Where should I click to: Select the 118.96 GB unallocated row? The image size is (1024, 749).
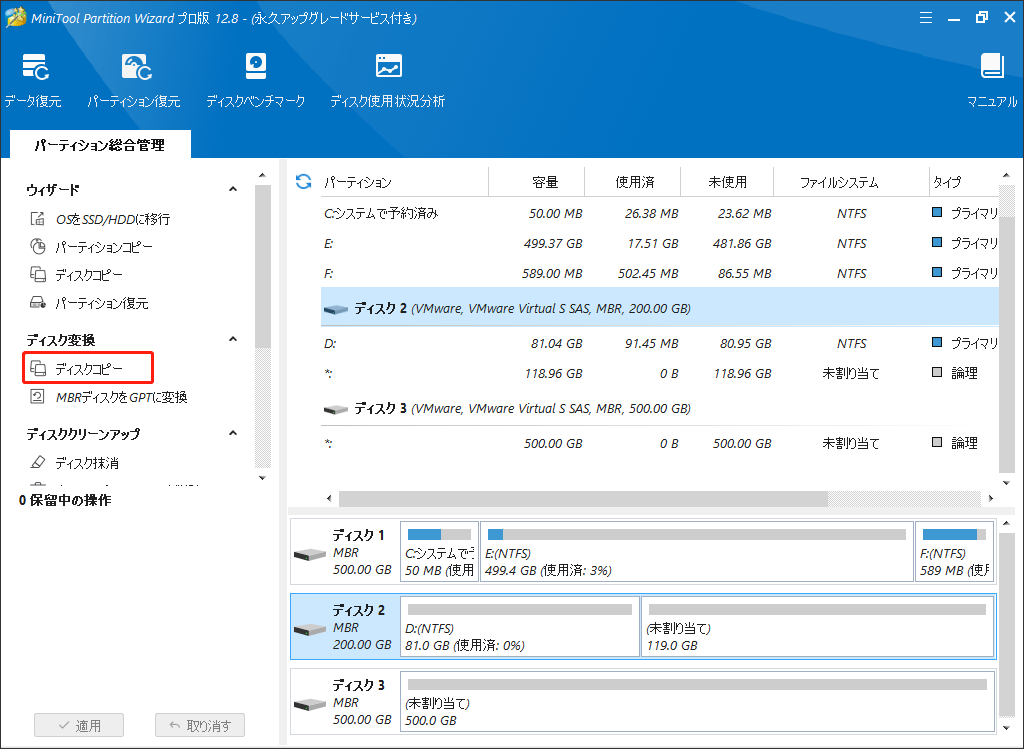pos(660,374)
